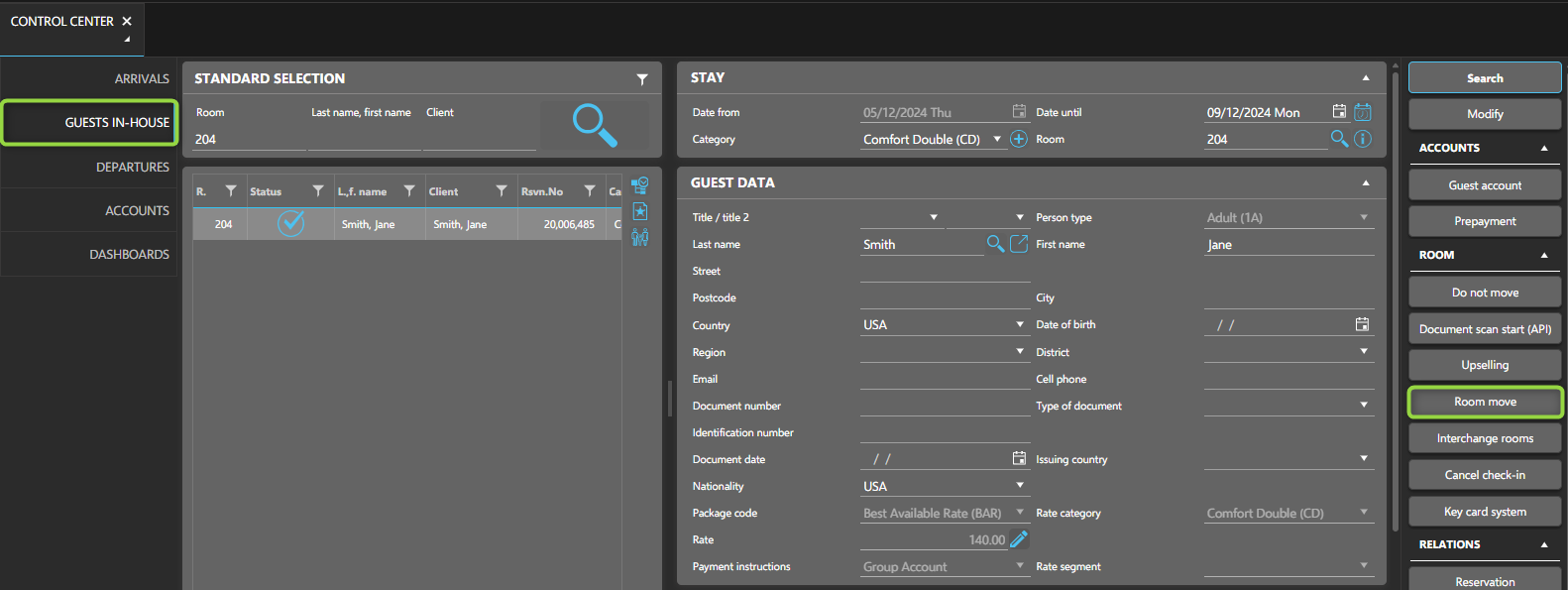Click the Room move button
The image size is (1568, 590).
tap(1485, 402)
